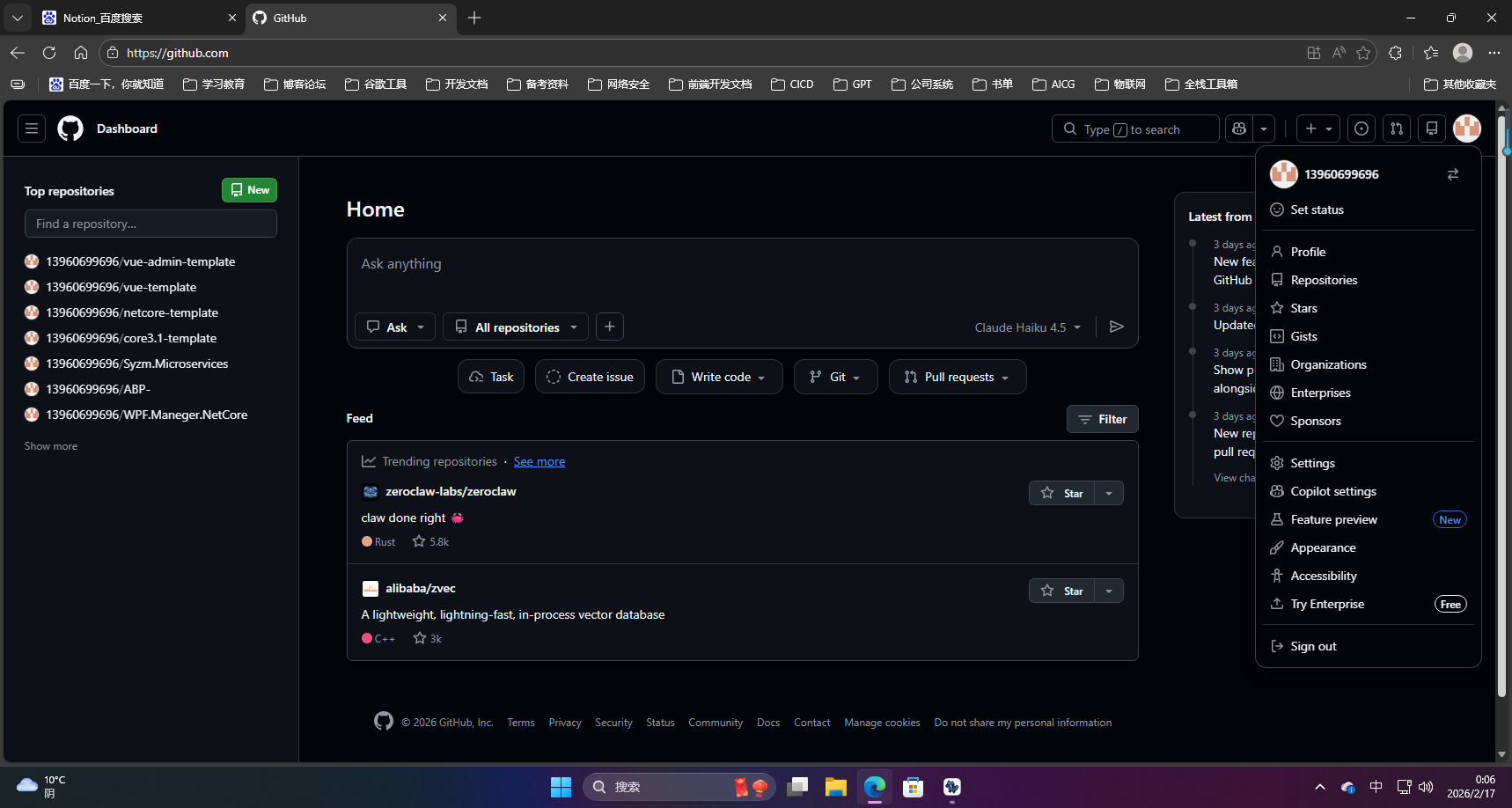
Task: Open the Notifications inbox icon
Action: point(1432,129)
